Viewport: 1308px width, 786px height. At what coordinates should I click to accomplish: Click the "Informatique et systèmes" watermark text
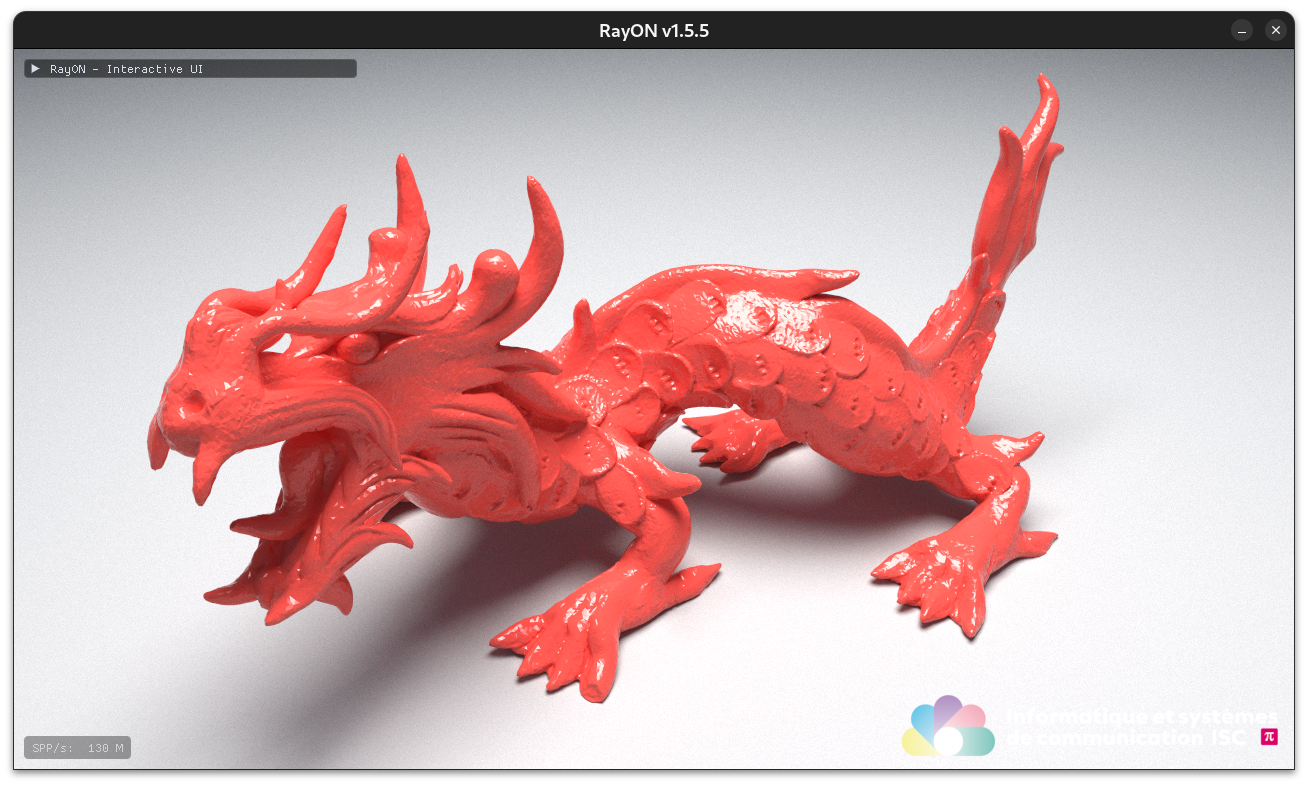point(1140,717)
